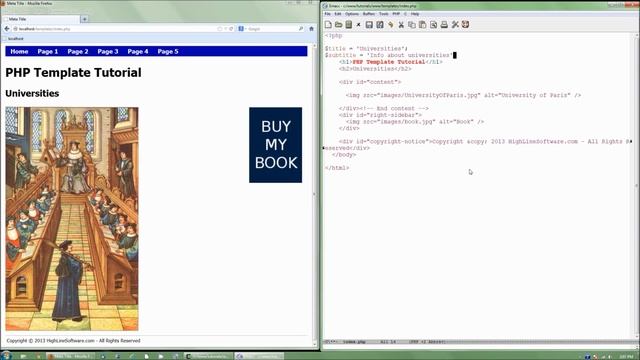Open the directory (Dired) icon in Emacs toolbar
This screenshot has width=640, height=360.
tap(349, 25)
